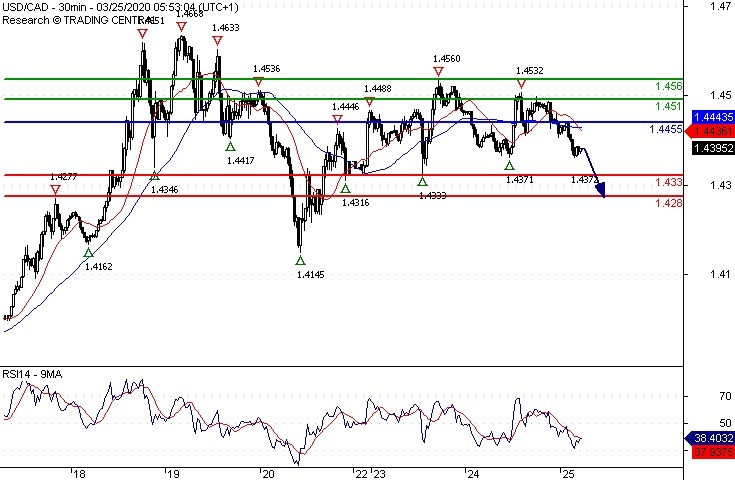Click the 1.4532 price label
The width and height of the screenshot is (735, 480).
530,71
